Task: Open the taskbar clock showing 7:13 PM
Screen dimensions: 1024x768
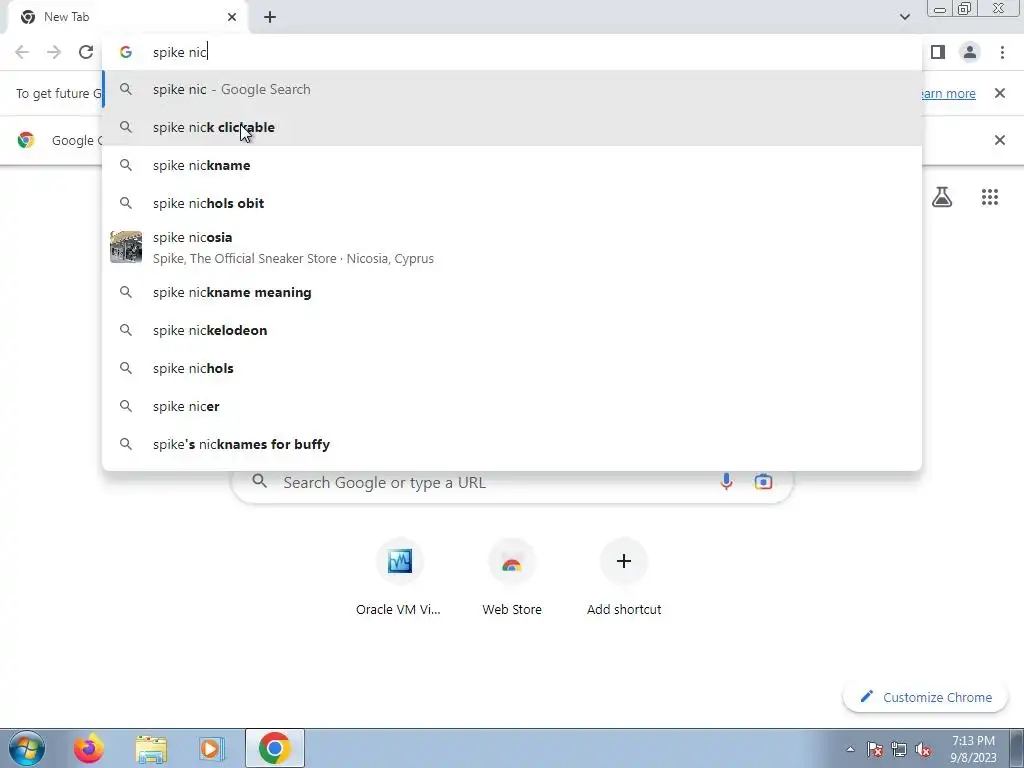Action: point(973,749)
